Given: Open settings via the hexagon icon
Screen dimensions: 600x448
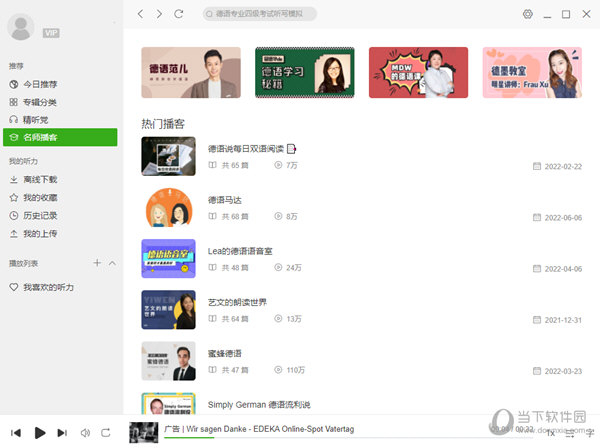Looking at the screenshot, I should pos(528,14).
